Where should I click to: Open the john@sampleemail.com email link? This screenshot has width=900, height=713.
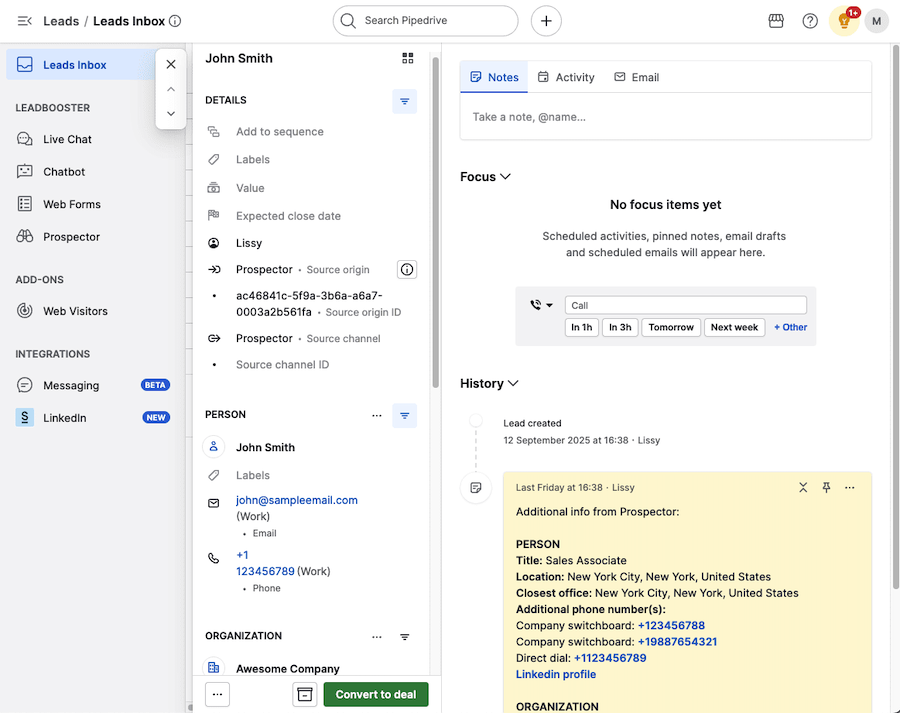coord(296,500)
